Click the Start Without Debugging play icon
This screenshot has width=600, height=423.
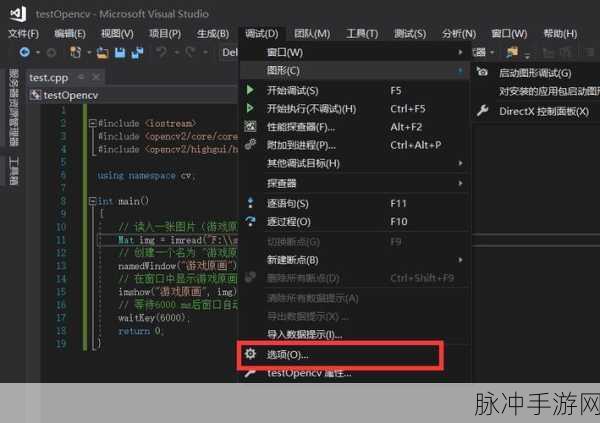250,108
